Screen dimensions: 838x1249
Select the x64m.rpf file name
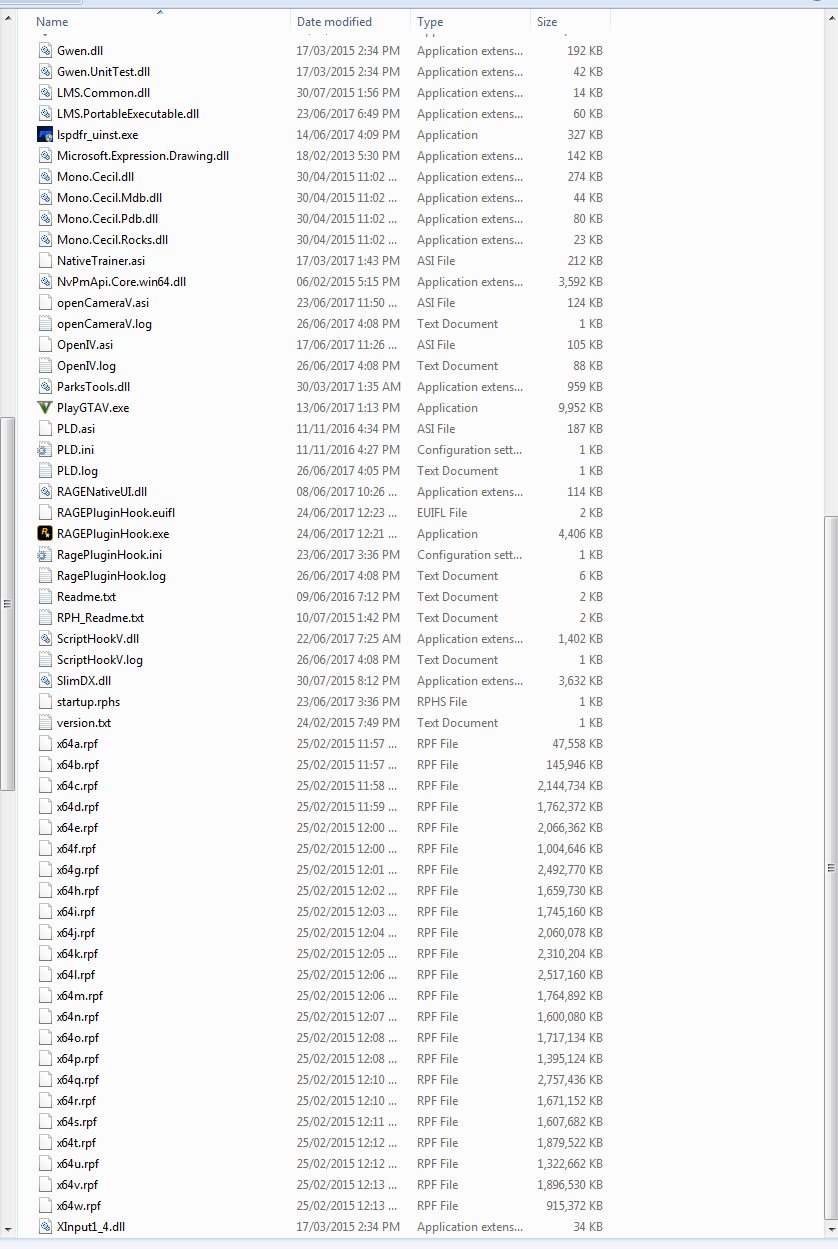(80, 995)
